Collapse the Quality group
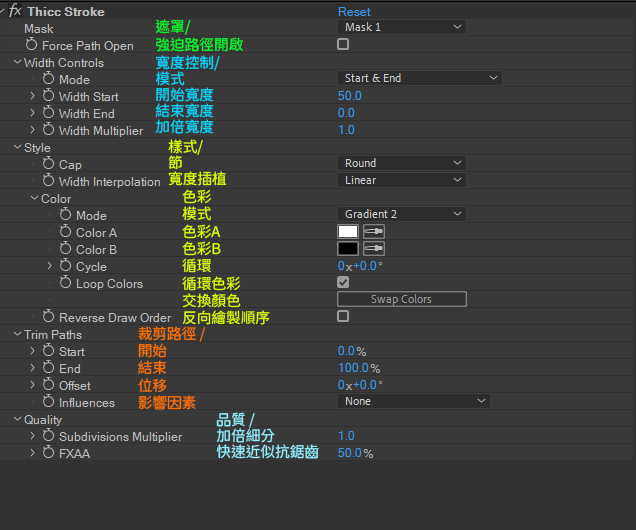The height and width of the screenshot is (530, 636). [17, 419]
